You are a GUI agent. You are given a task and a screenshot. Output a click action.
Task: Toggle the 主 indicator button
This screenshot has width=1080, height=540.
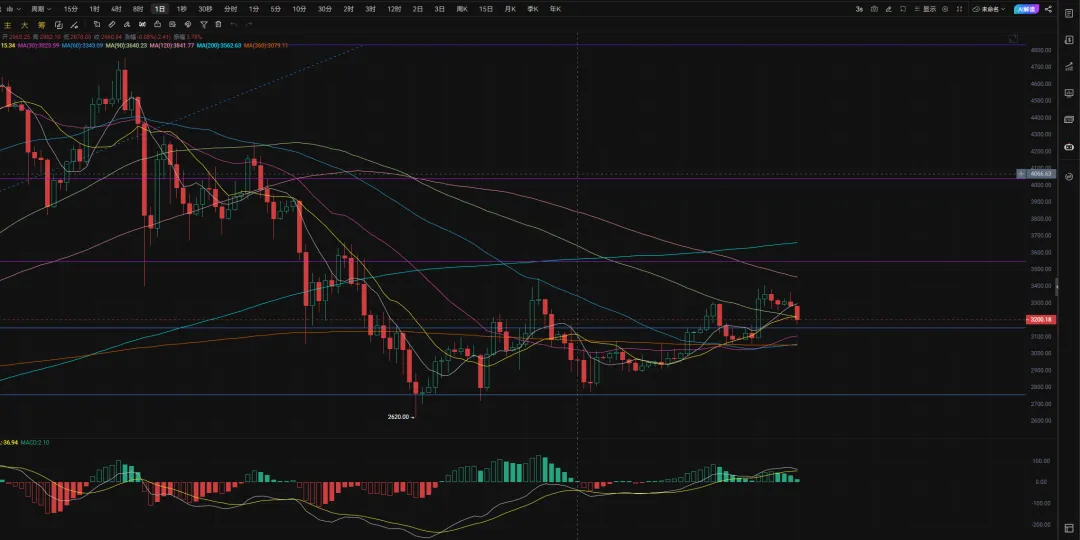8,23
